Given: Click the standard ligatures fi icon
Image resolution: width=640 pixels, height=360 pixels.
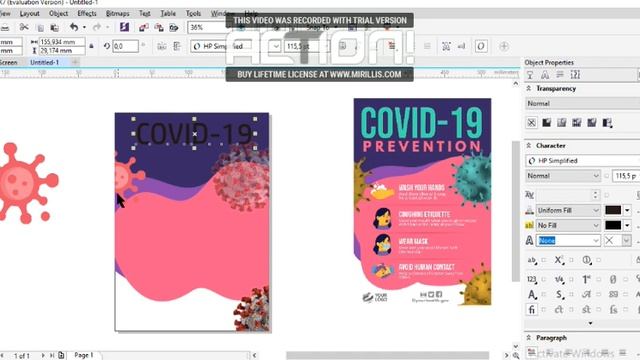Looking at the screenshot, I should 531,310.
